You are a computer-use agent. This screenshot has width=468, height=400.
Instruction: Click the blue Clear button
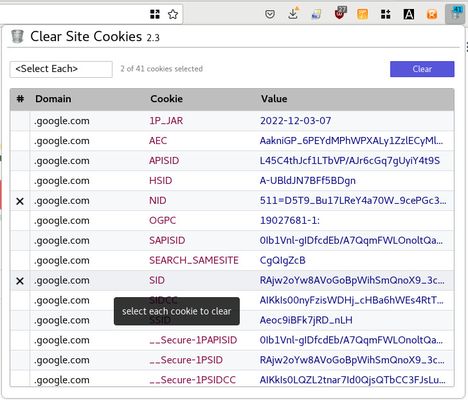[x=422, y=69]
